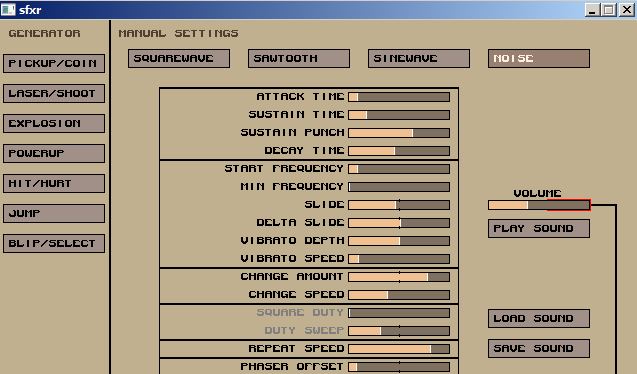This screenshot has width=637, height=374.
Task: Select the Noise waveform
Action: (x=539, y=58)
